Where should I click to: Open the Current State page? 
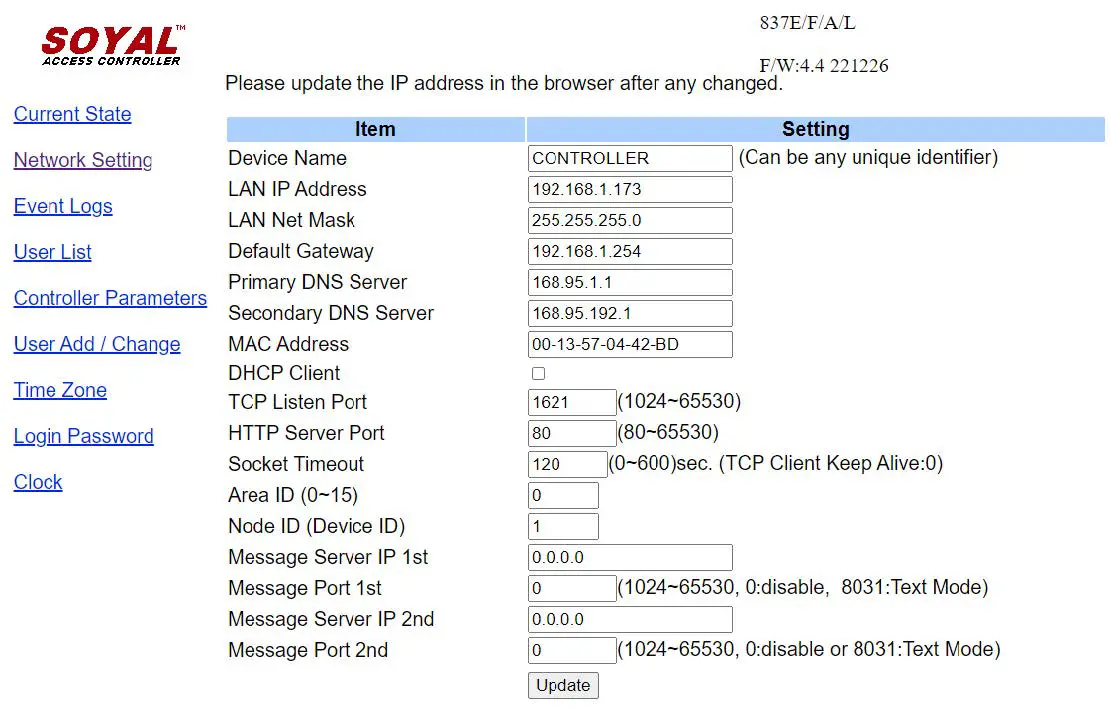pyautogui.click(x=72, y=115)
